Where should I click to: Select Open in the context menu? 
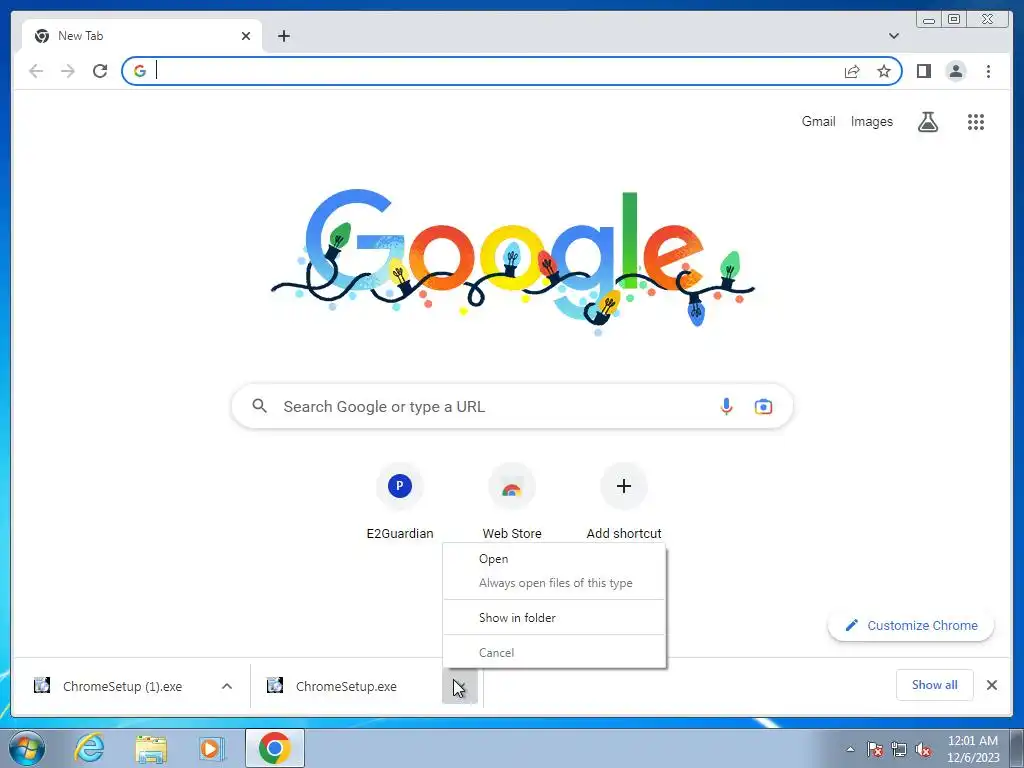pyautogui.click(x=554, y=559)
